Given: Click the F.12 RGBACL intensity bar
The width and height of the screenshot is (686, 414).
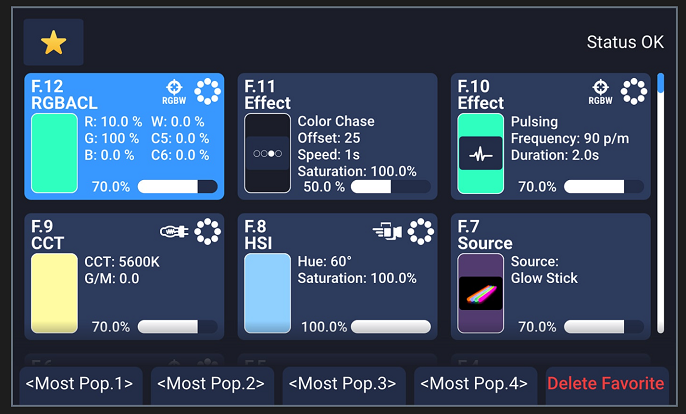Looking at the screenshot, I should [x=178, y=186].
